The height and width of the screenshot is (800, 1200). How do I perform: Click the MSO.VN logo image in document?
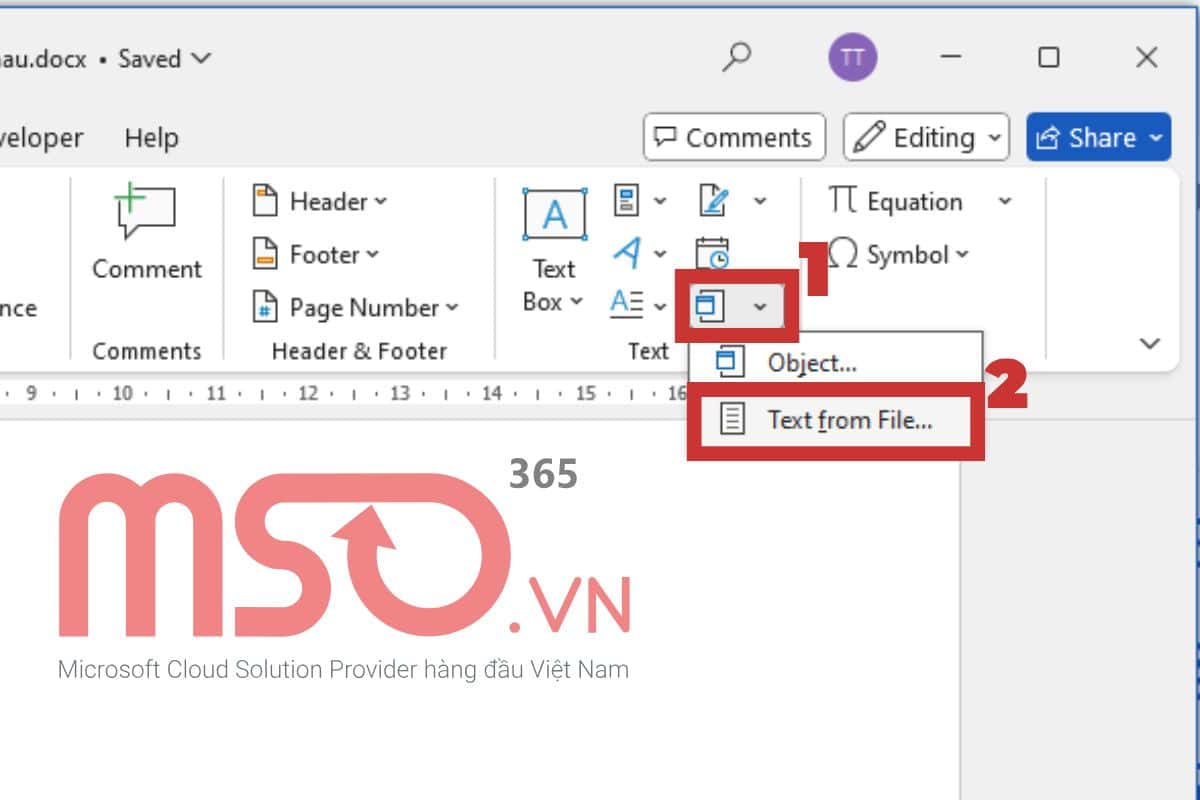click(344, 571)
